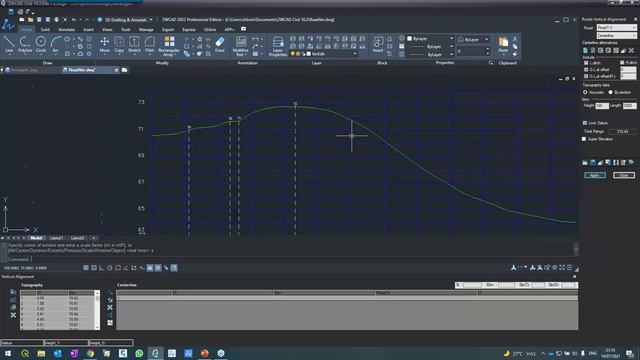Switch to the Home ribbon tab

tap(27, 30)
